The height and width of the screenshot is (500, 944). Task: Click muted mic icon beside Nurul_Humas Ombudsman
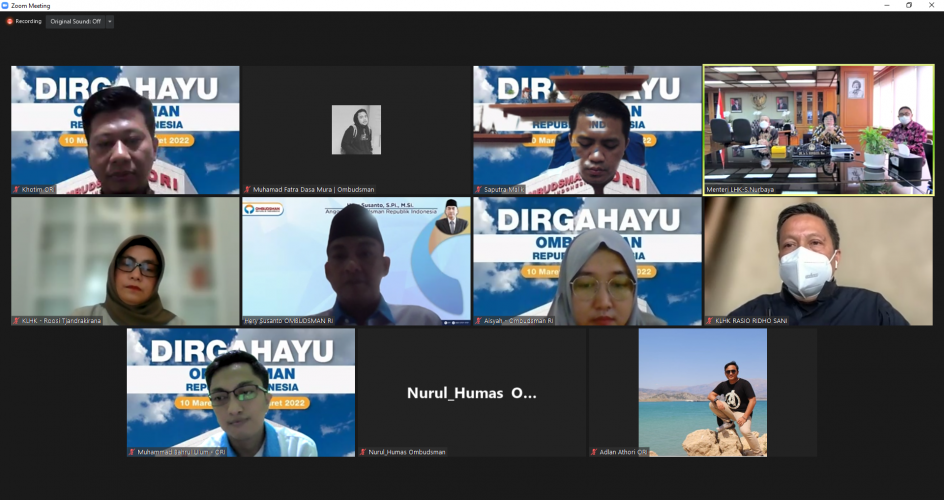(x=363, y=452)
